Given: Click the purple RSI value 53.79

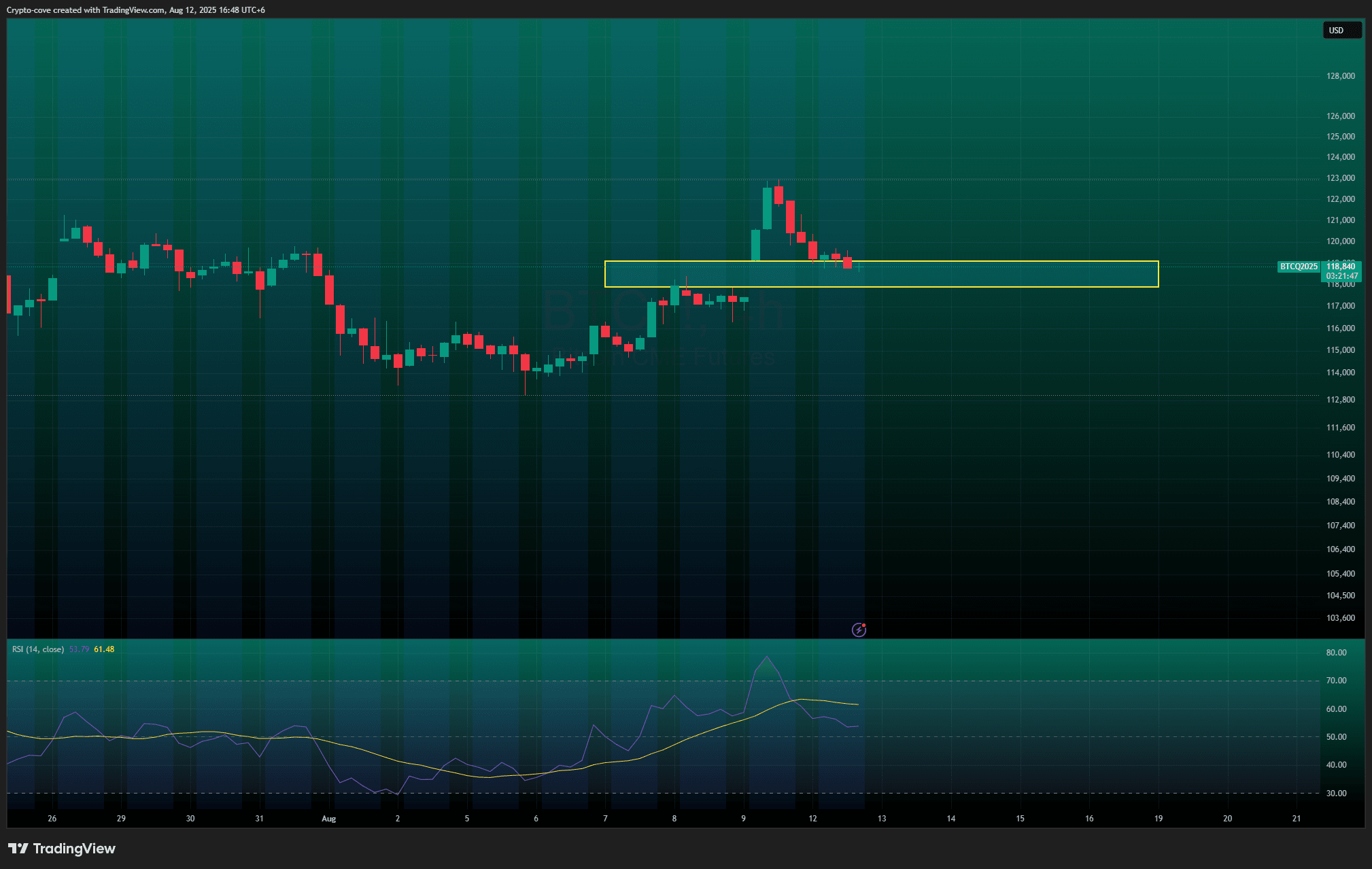Looking at the screenshot, I should (79, 649).
